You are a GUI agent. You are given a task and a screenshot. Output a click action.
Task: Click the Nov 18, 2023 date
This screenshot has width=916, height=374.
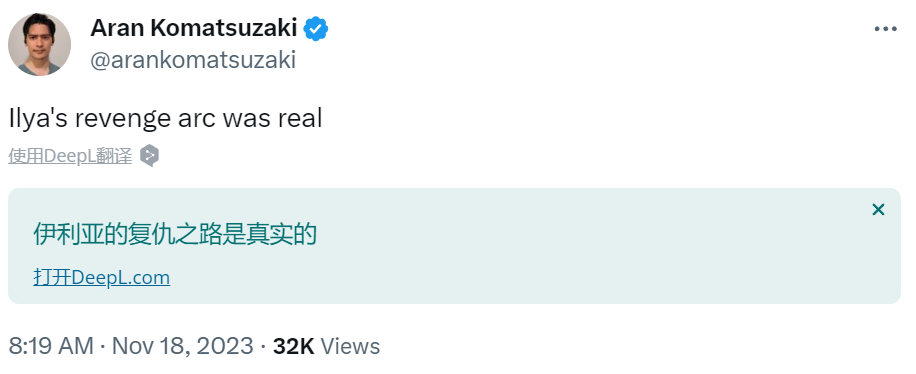point(182,346)
